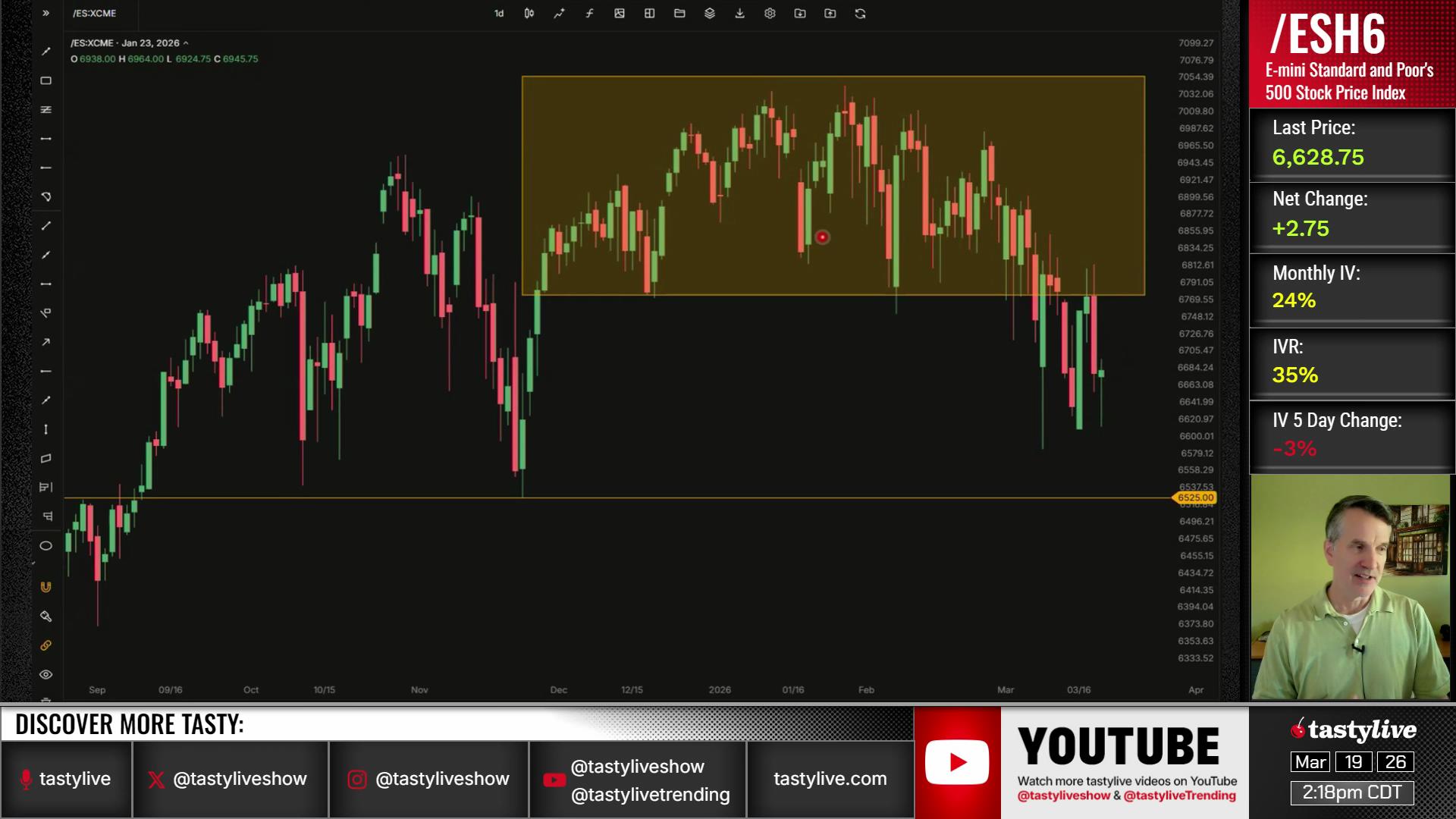Viewport: 1456px width, 819px height.
Task: Click the /ES:XCME symbol tab
Action: pyautogui.click(x=95, y=14)
